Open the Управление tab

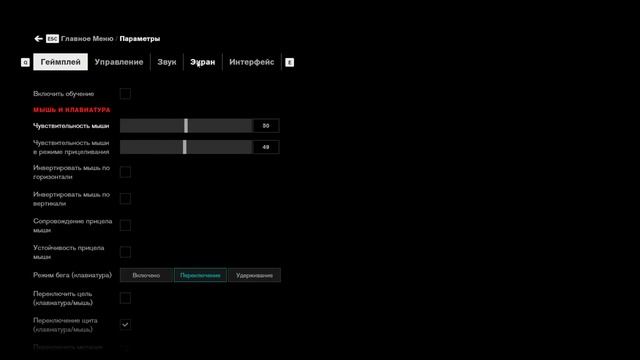tap(119, 62)
